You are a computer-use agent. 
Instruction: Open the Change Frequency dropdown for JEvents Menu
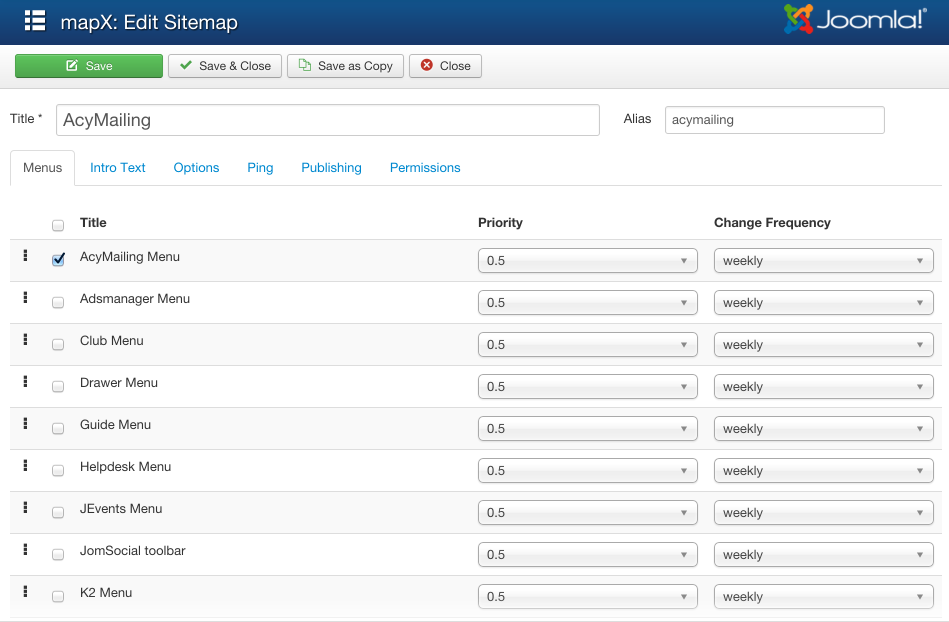pyautogui.click(x=824, y=512)
